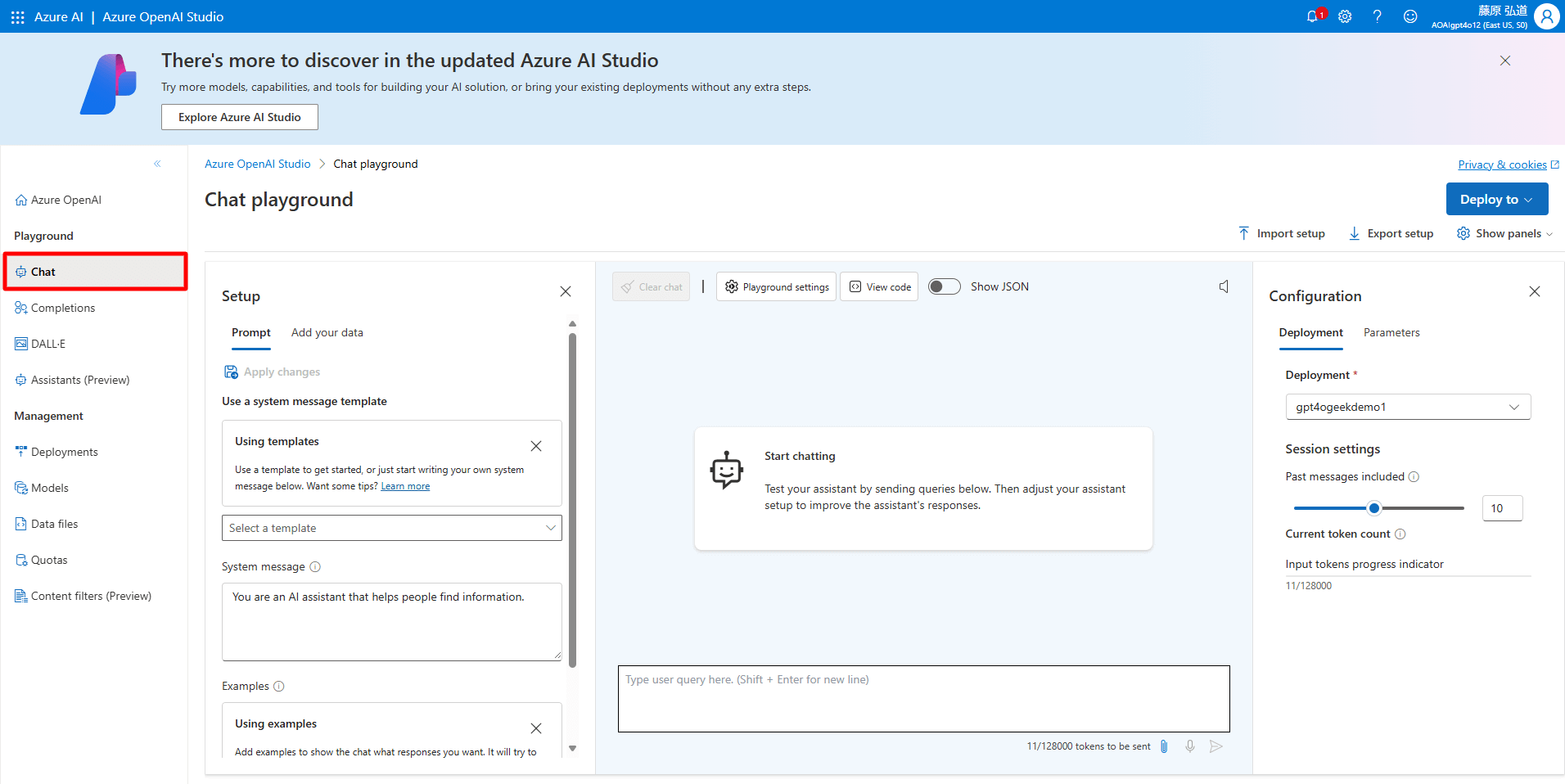Toggle Show JSON on
This screenshot has height=784, width=1565.
[x=943, y=286]
